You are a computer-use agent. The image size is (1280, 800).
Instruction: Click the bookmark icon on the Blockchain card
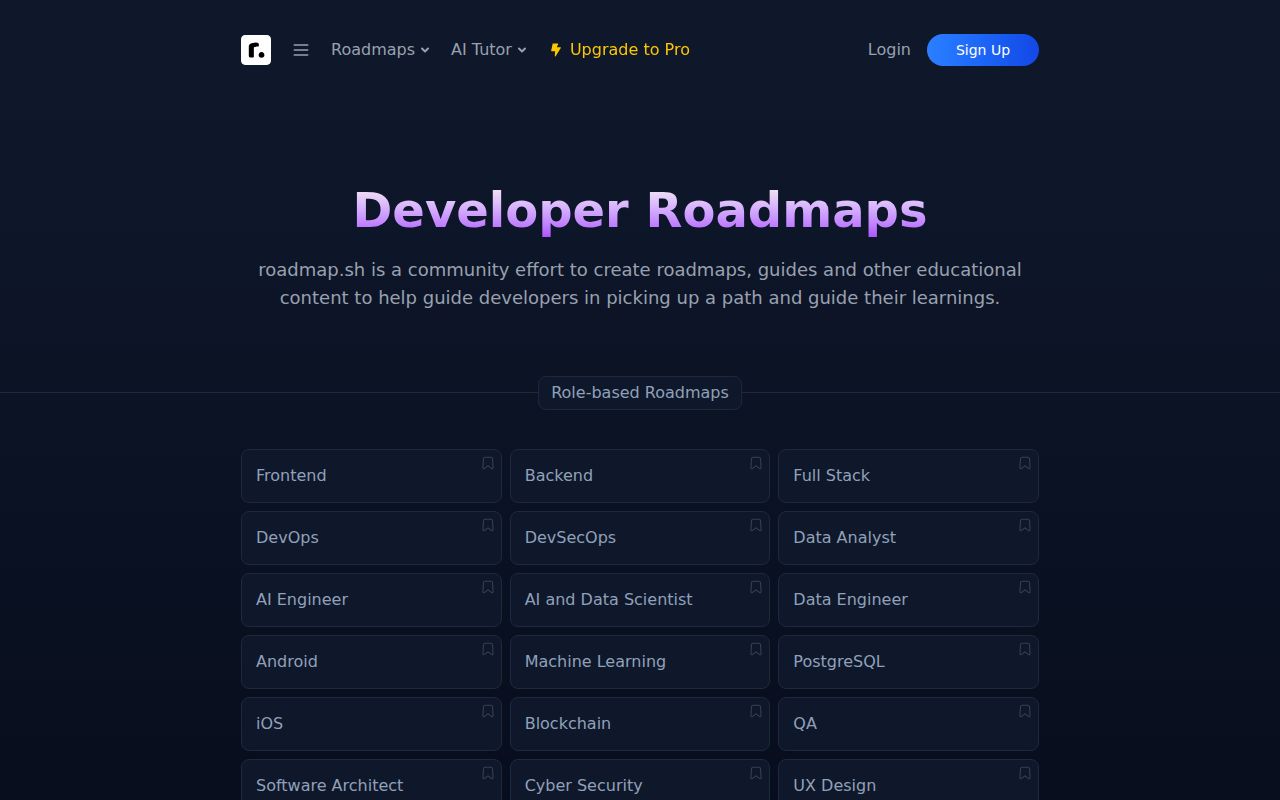[x=755, y=710]
